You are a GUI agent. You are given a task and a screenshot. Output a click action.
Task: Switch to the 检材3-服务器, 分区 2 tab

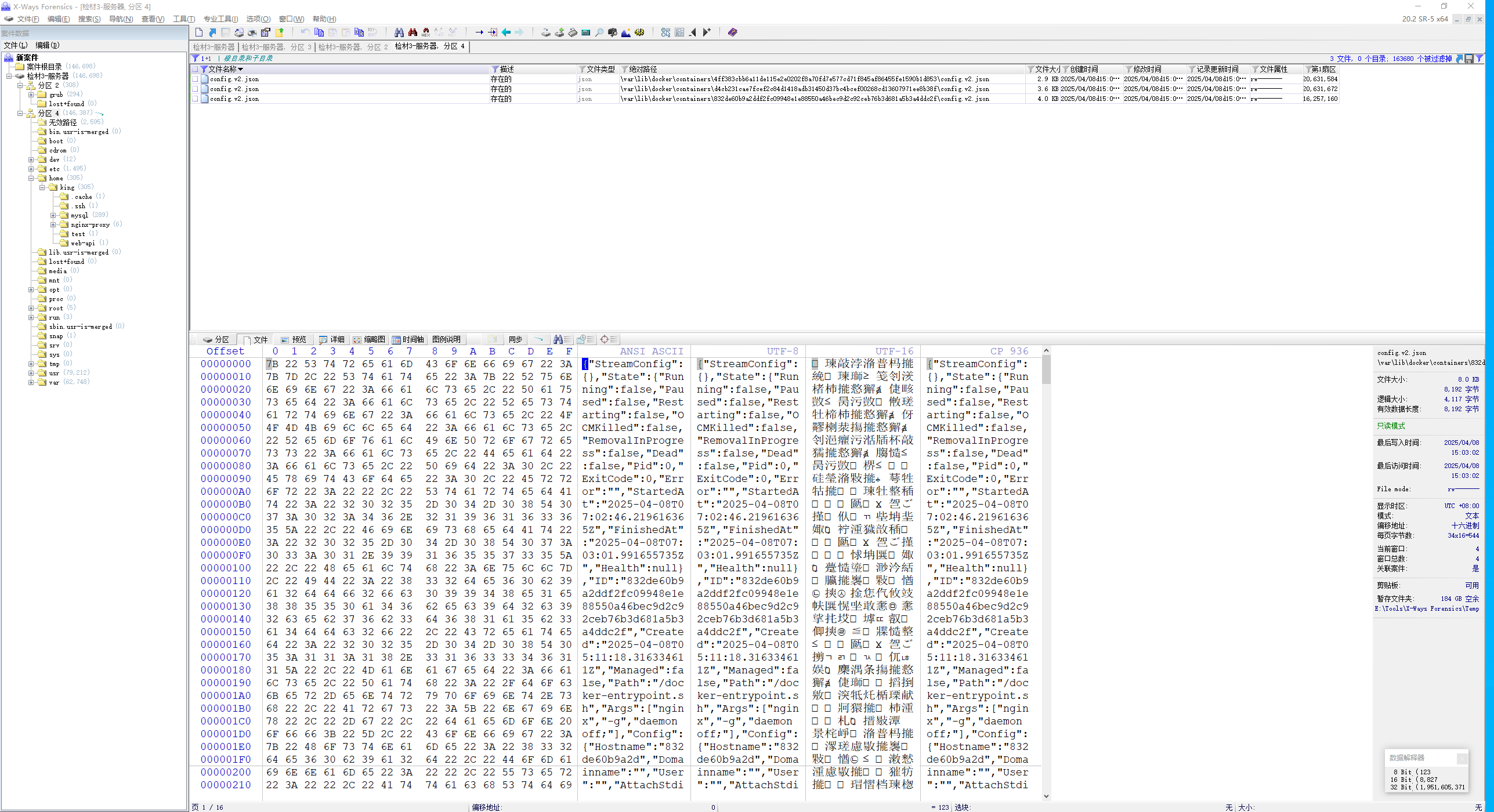point(353,46)
